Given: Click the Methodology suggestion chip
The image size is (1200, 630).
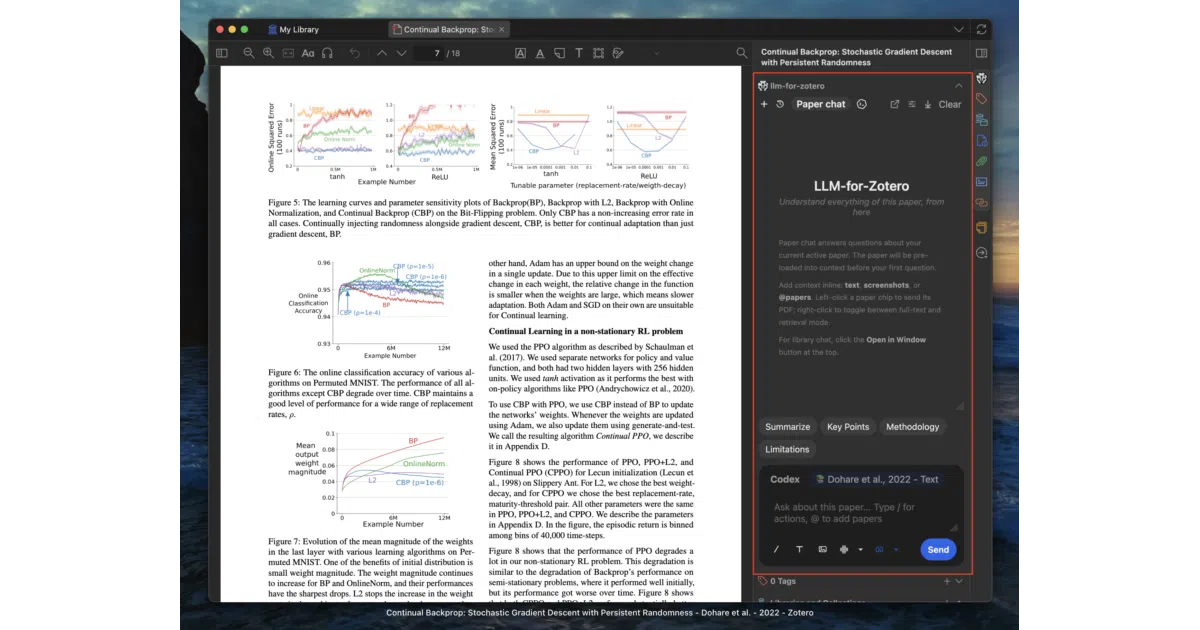Looking at the screenshot, I should coord(912,427).
